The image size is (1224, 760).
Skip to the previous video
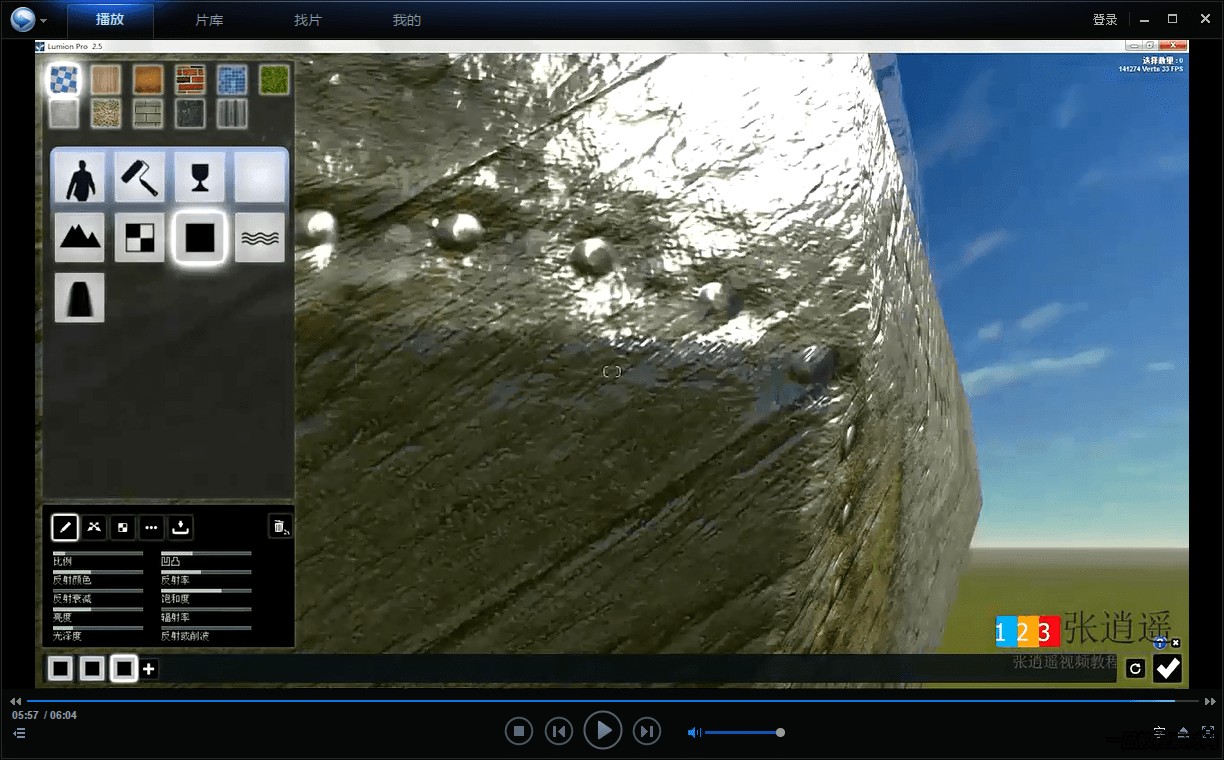558,732
